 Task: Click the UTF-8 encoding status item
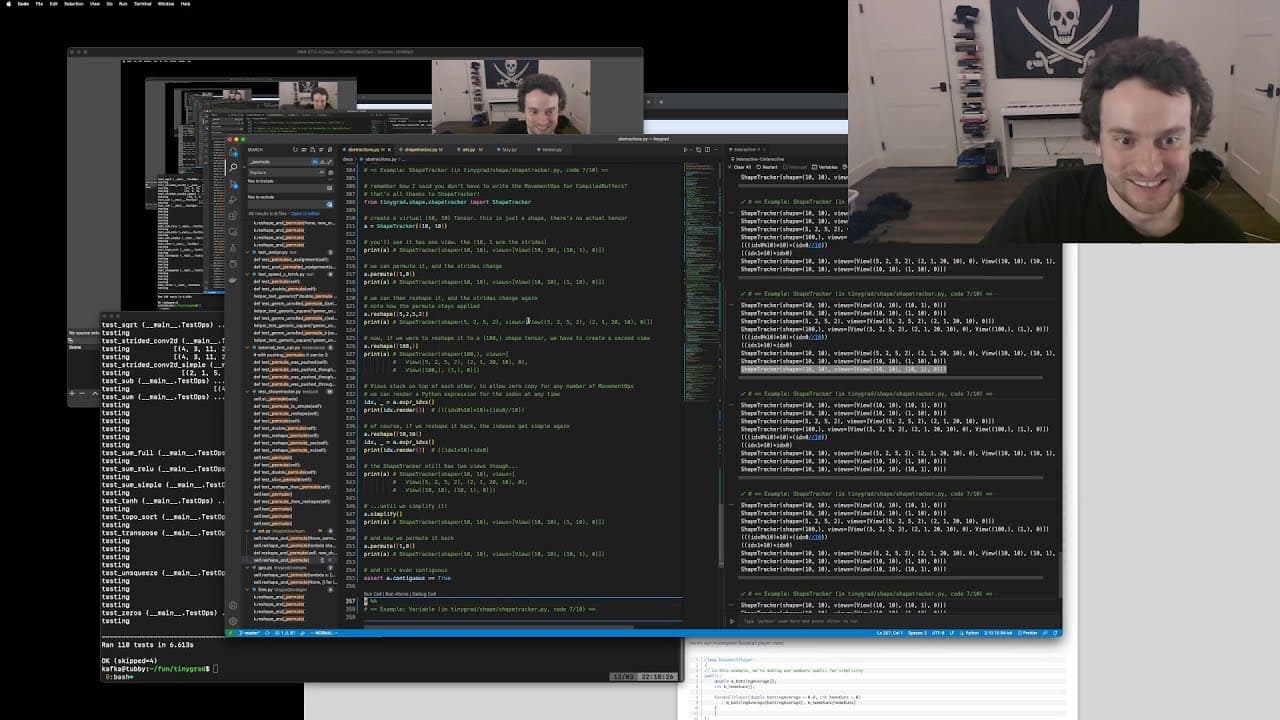click(x=938, y=632)
